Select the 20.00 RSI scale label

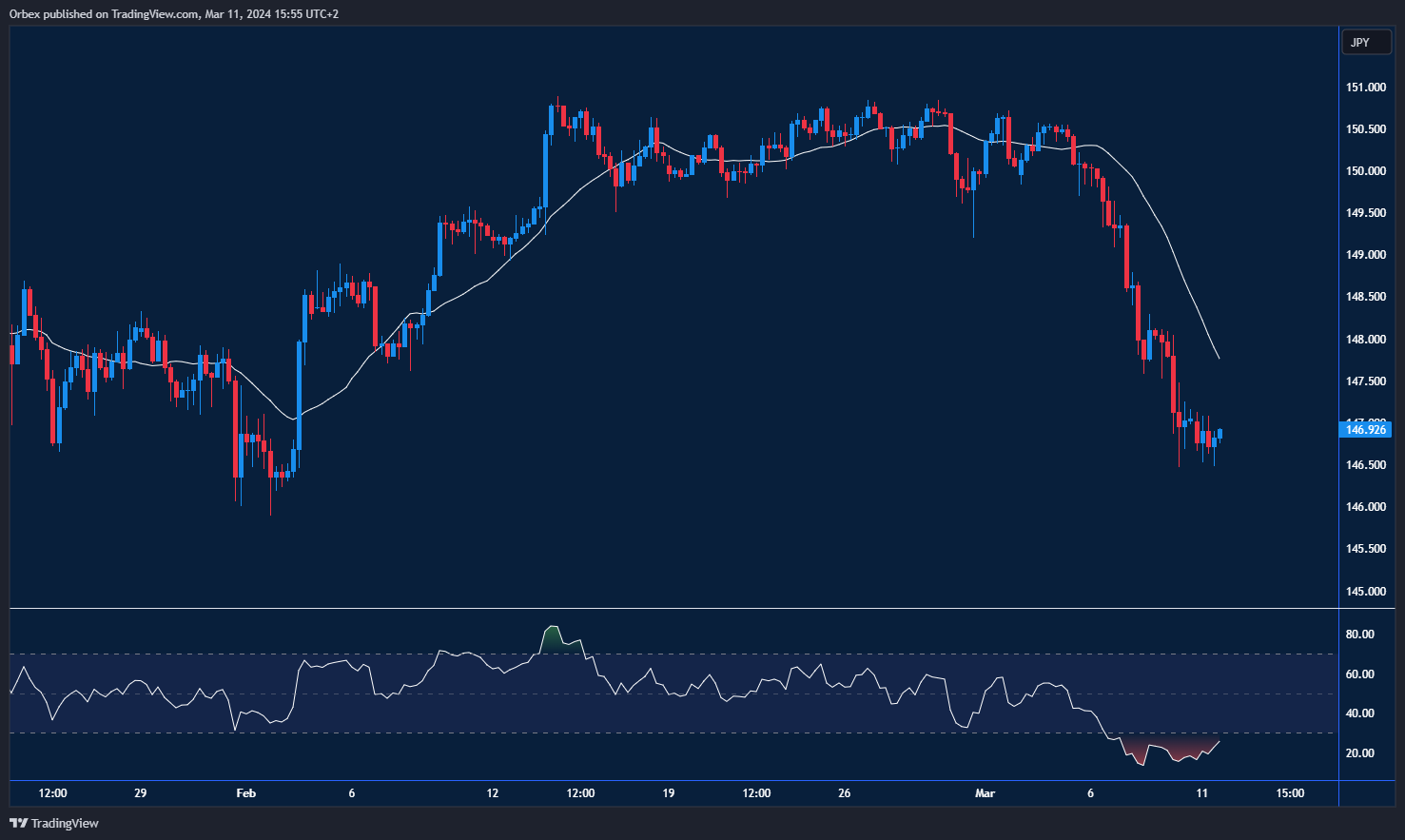1359,753
